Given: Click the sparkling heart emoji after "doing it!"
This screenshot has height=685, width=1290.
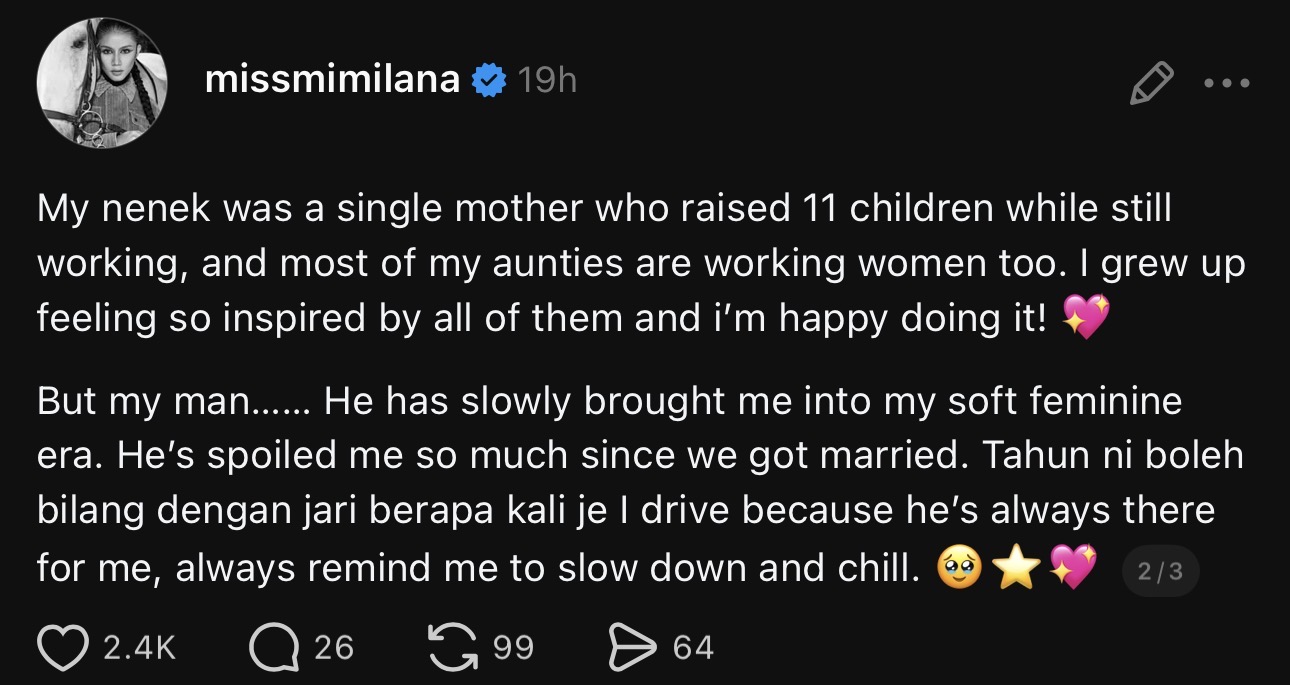Looking at the screenshot, I should coord(1087,318).
